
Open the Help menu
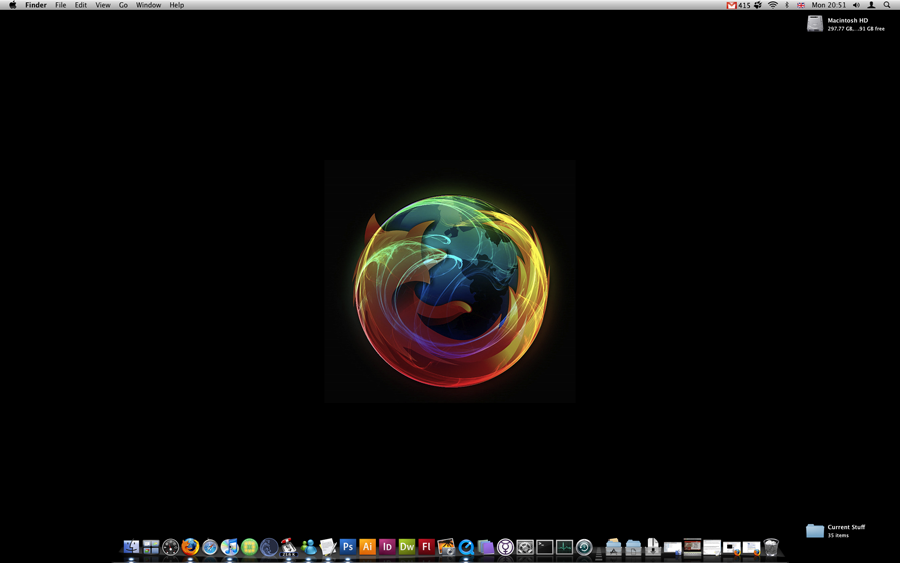tap(176, 5)
